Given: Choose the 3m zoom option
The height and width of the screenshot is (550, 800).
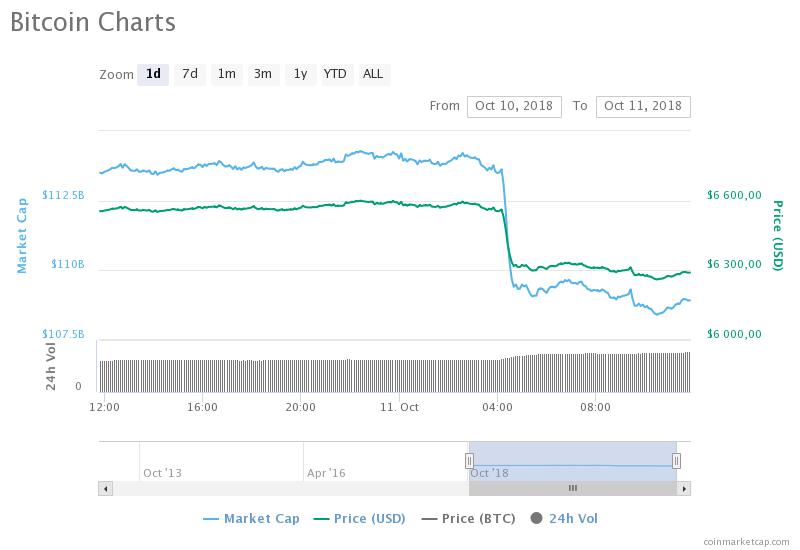Looking at the screenshot, I should point(263,74).
